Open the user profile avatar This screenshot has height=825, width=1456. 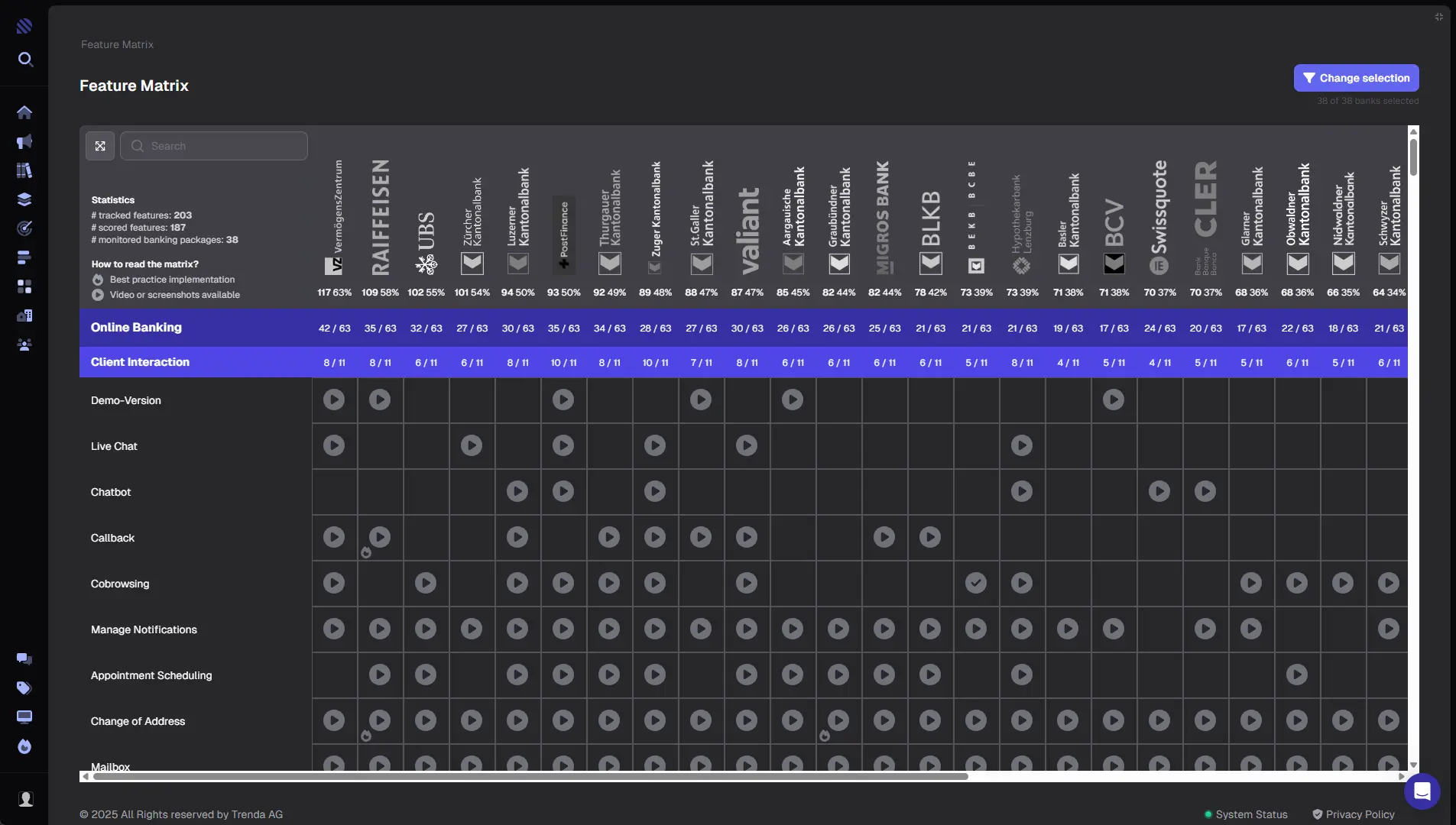click(x=26, y=799)
